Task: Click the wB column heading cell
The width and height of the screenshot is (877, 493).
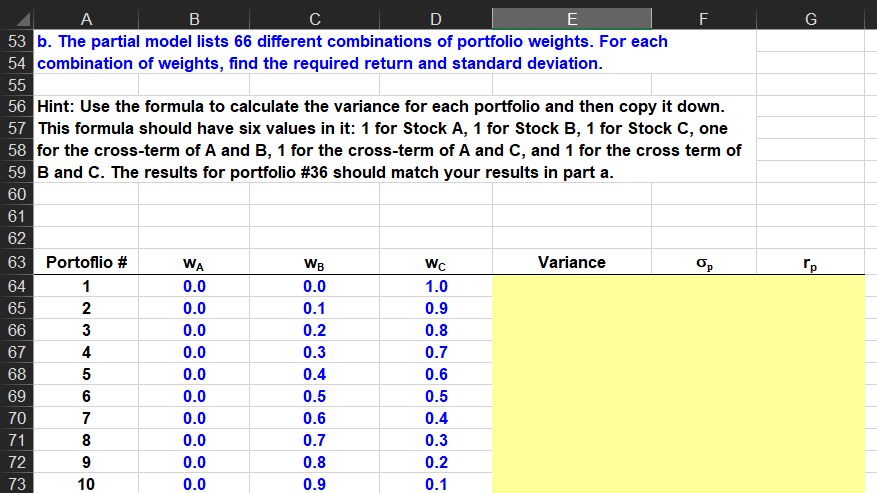Action: coord(314,262)
